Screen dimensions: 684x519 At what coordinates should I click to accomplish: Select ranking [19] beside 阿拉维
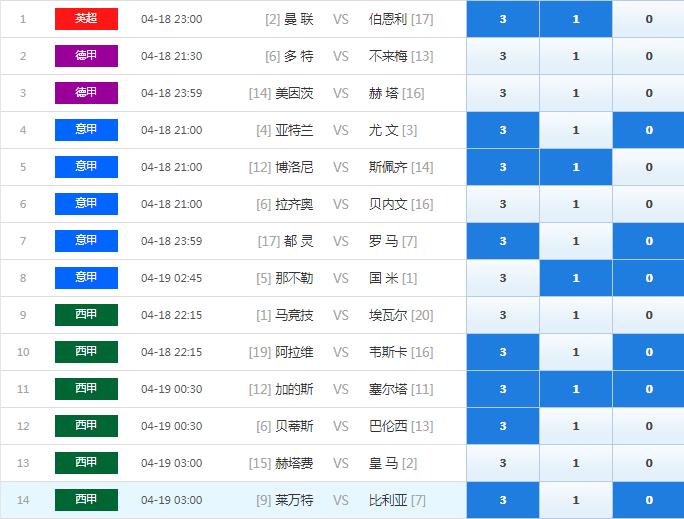[x=260, y=352]
